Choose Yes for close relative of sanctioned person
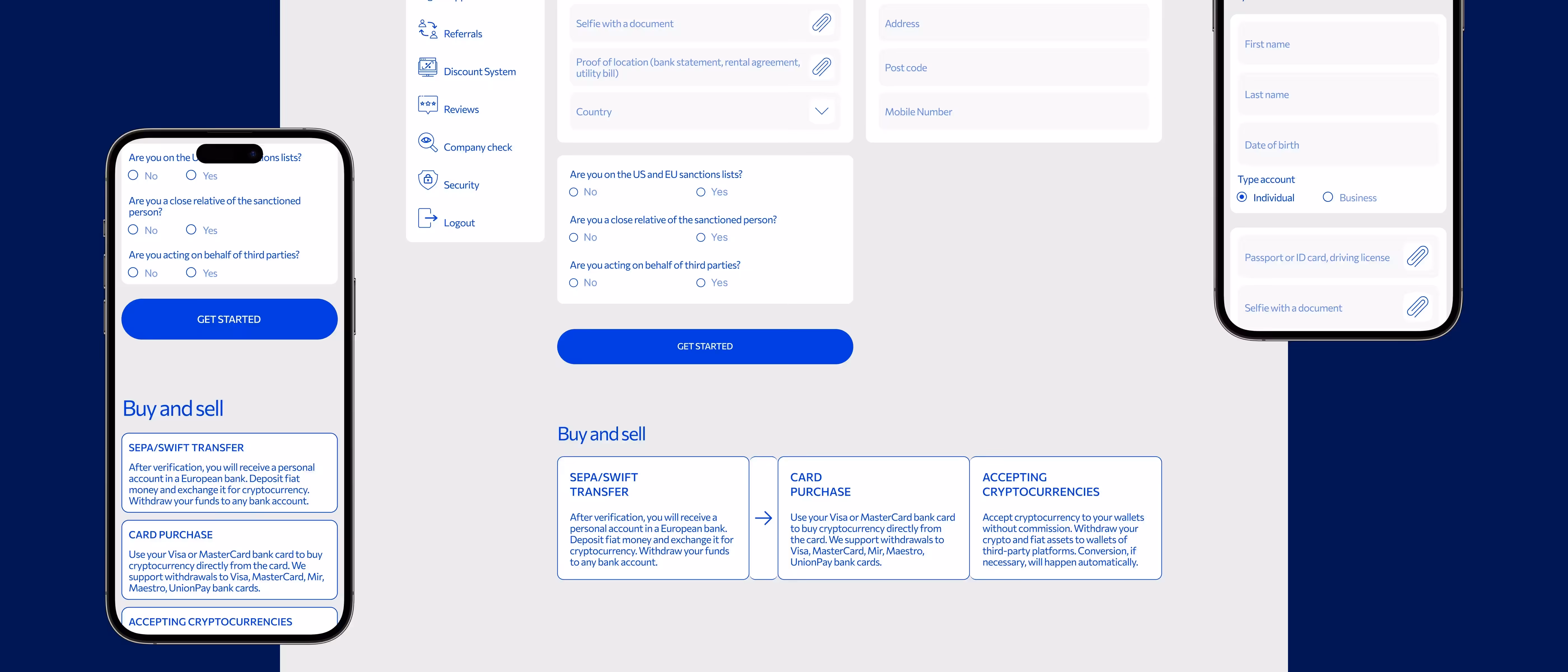The image size is (1568, 672). pyautogui.click(x=701, y=237)
